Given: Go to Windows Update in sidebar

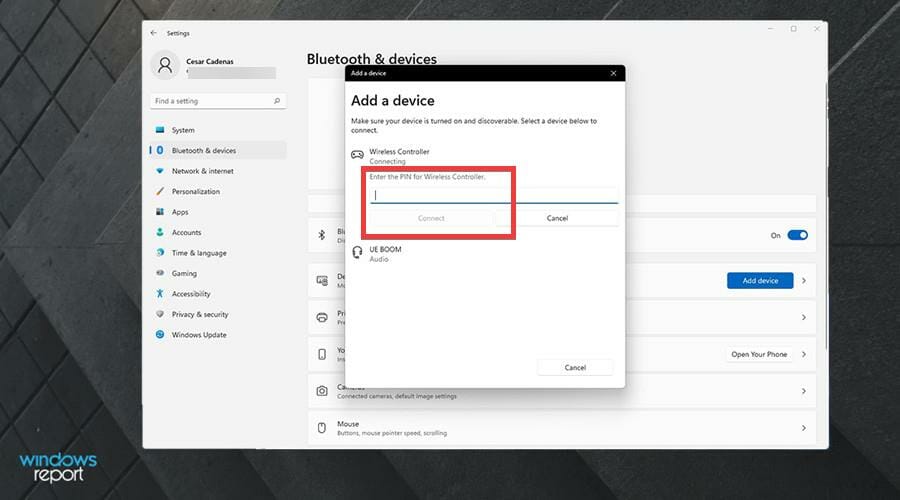Looking at the screenshot, I should pyautogui.click(x=199, y=335).
